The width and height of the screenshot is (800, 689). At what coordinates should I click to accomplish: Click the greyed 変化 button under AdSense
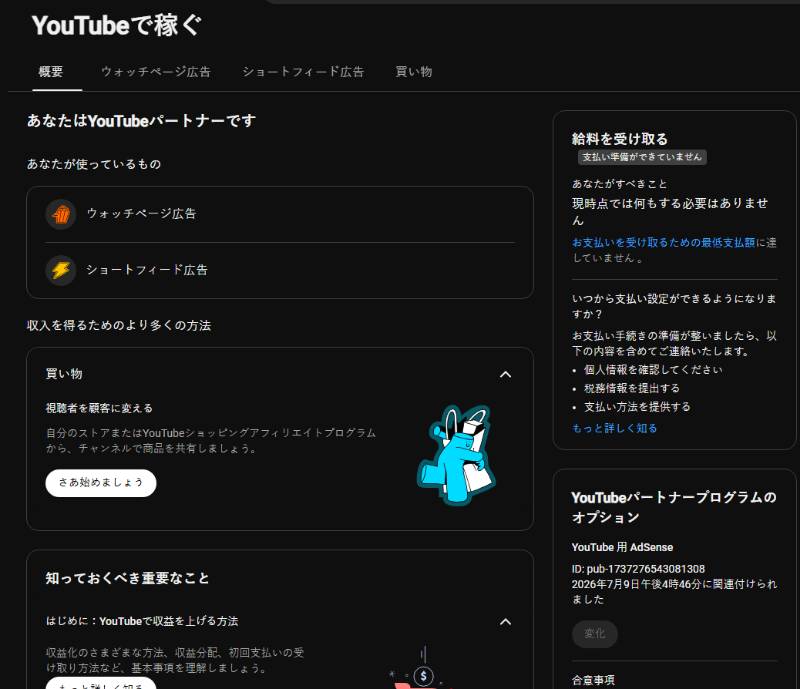[x=594, y=634]
